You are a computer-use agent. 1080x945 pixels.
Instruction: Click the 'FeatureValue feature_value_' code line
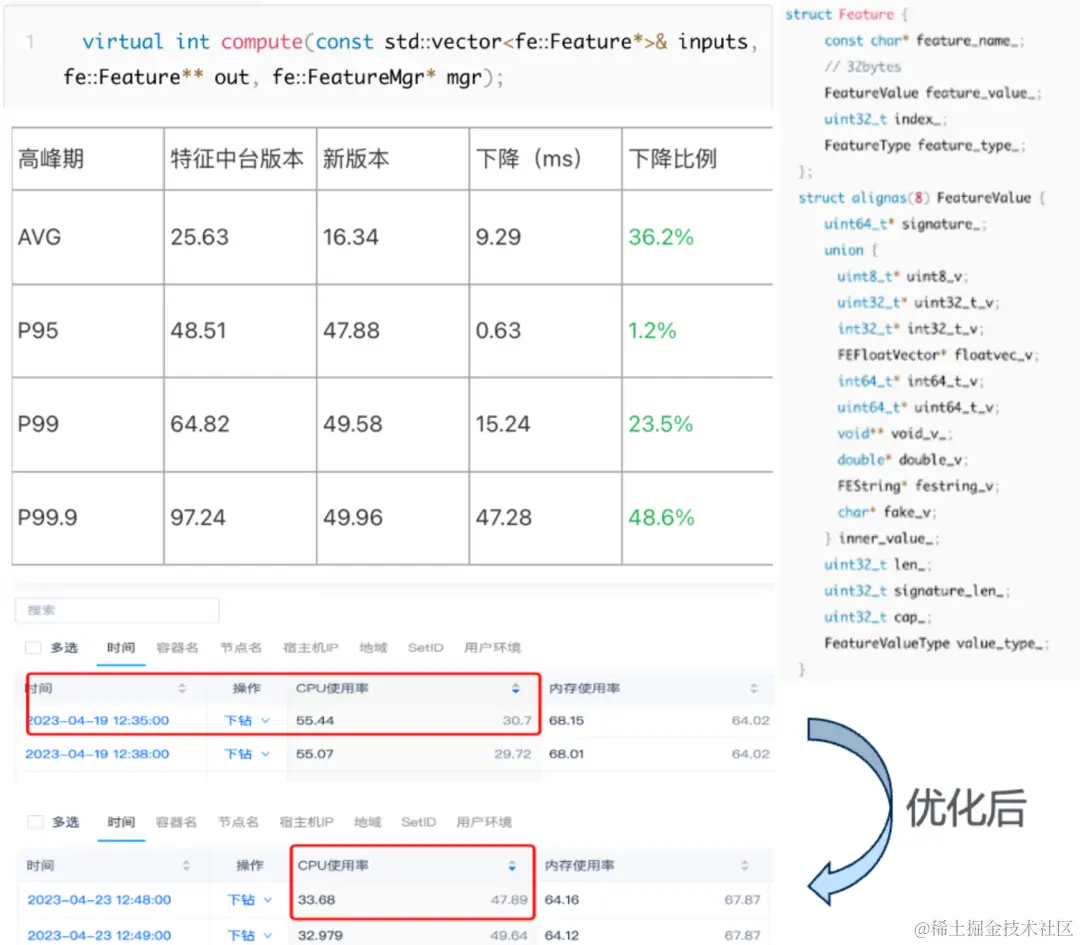point(933,93)
